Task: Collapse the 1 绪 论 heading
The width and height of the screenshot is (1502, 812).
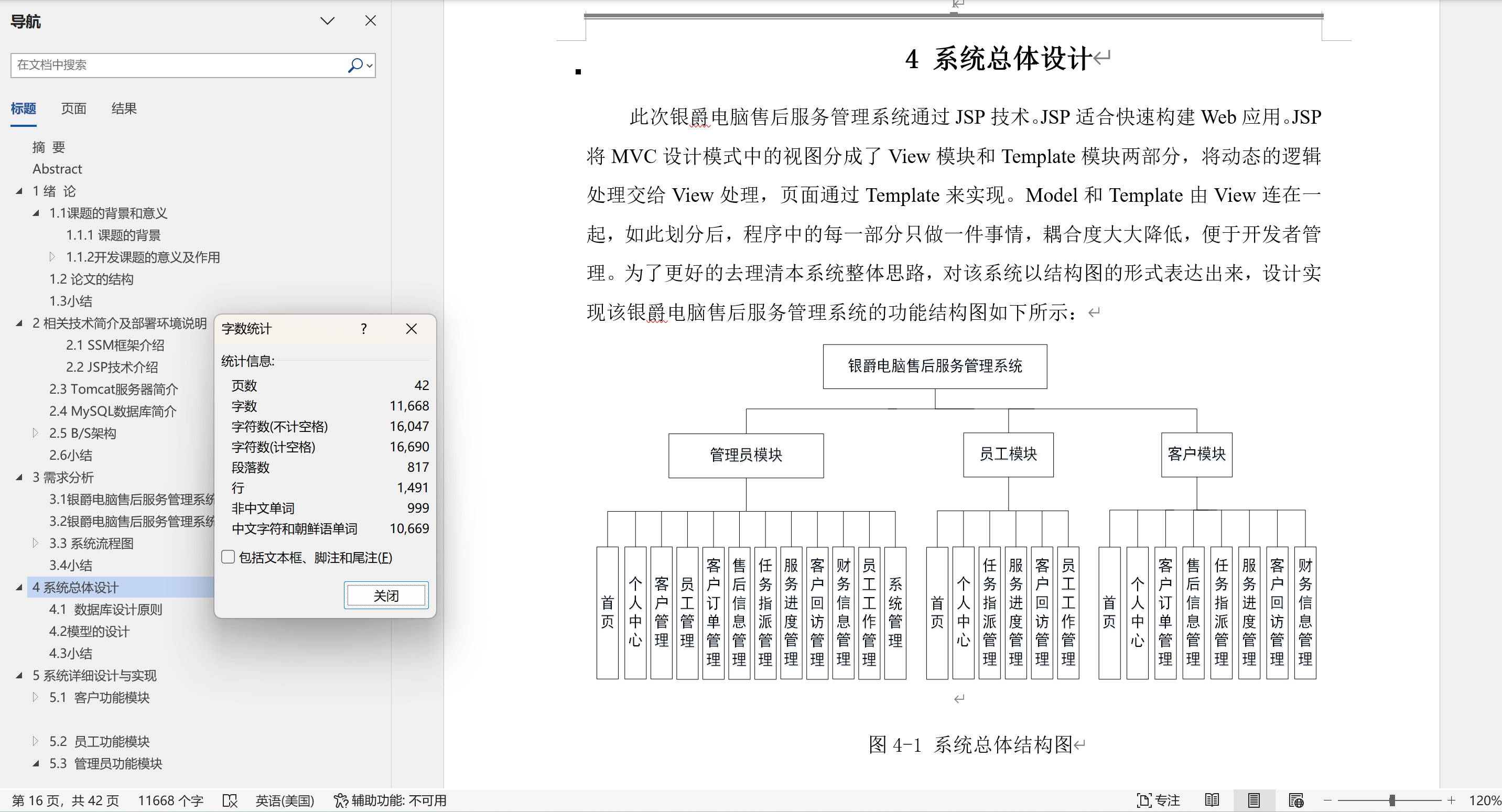Action: point(19,191)
